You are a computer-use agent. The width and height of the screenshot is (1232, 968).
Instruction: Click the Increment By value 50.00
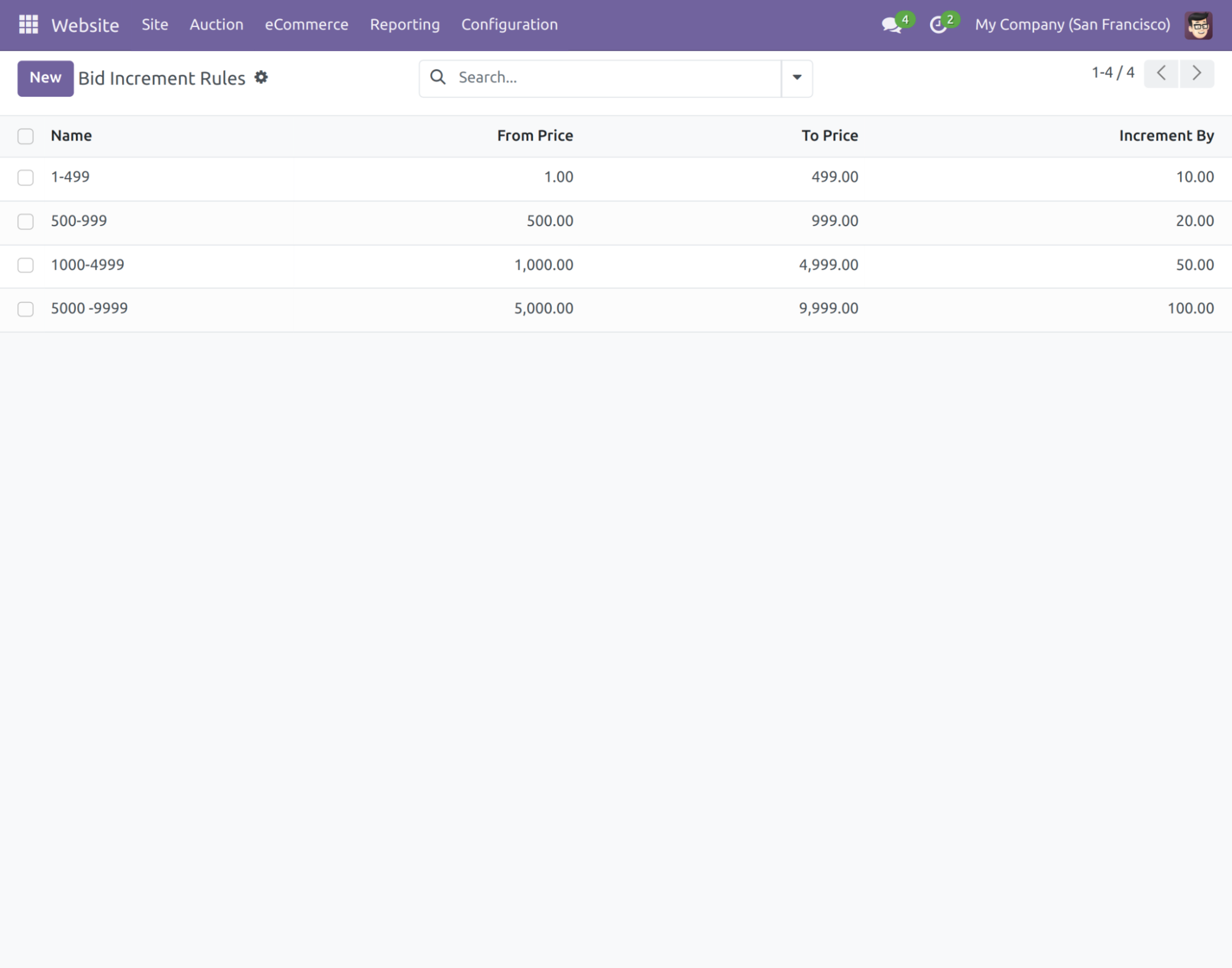pos(1195,264)
